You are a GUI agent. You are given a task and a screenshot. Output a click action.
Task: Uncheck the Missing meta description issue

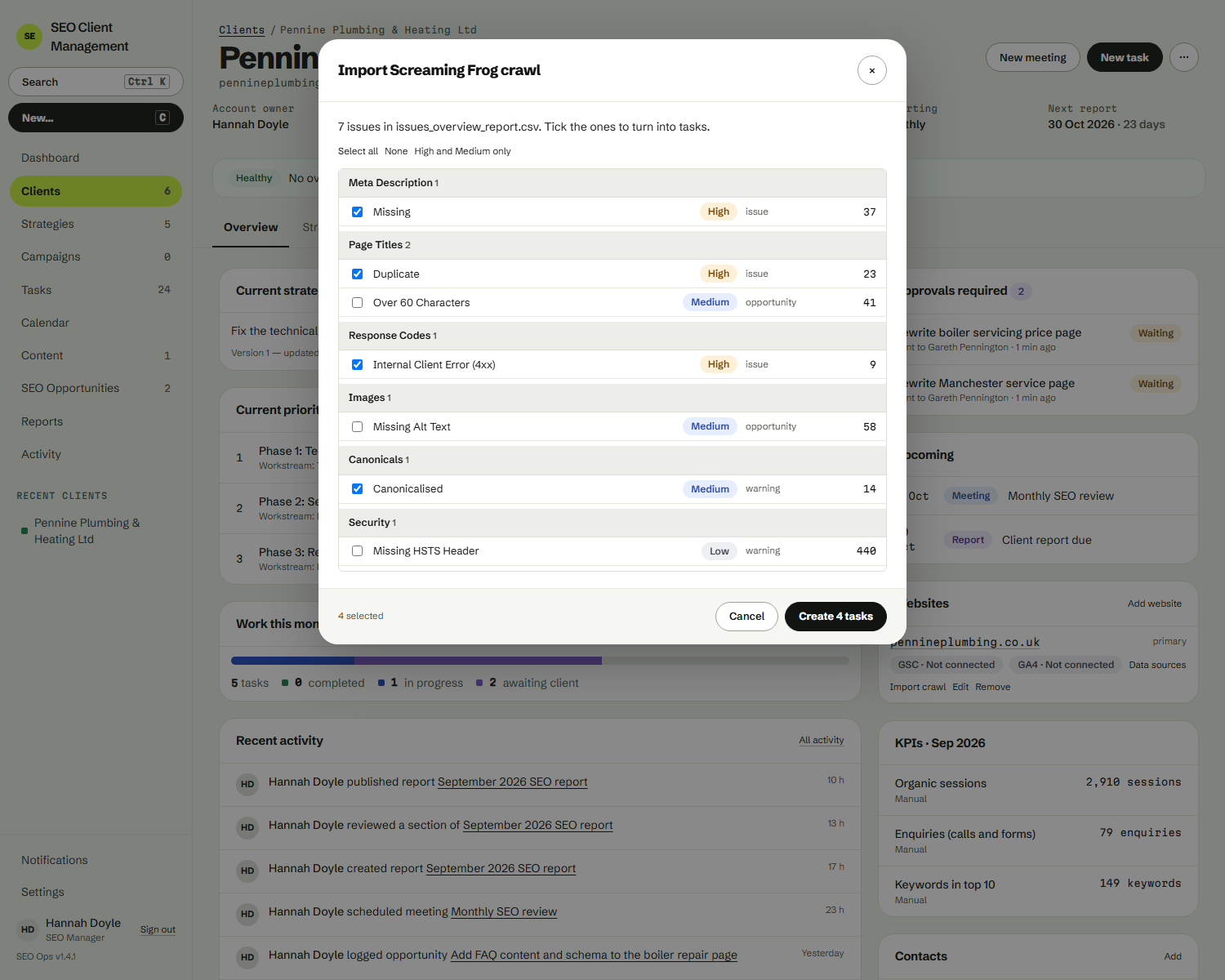357,212
